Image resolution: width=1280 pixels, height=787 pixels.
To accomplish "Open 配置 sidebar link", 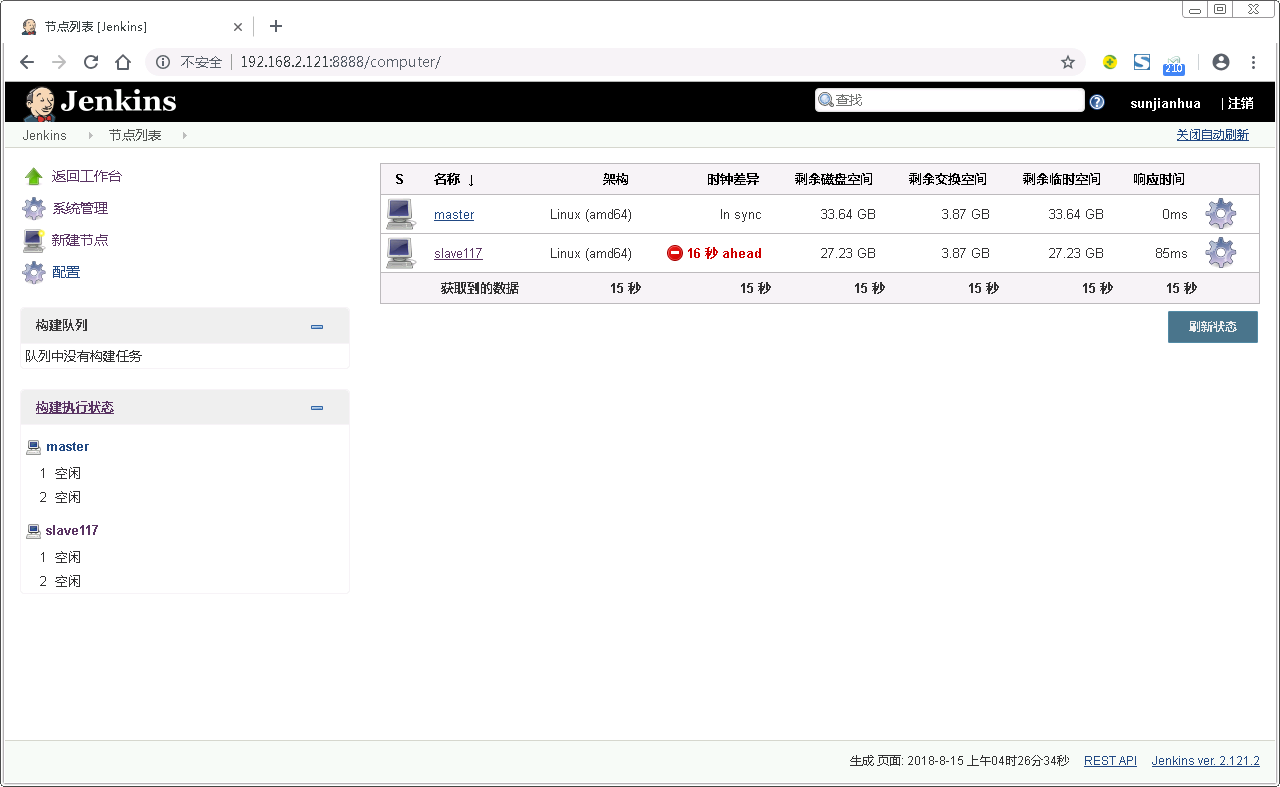I will (x=66, y=272).
